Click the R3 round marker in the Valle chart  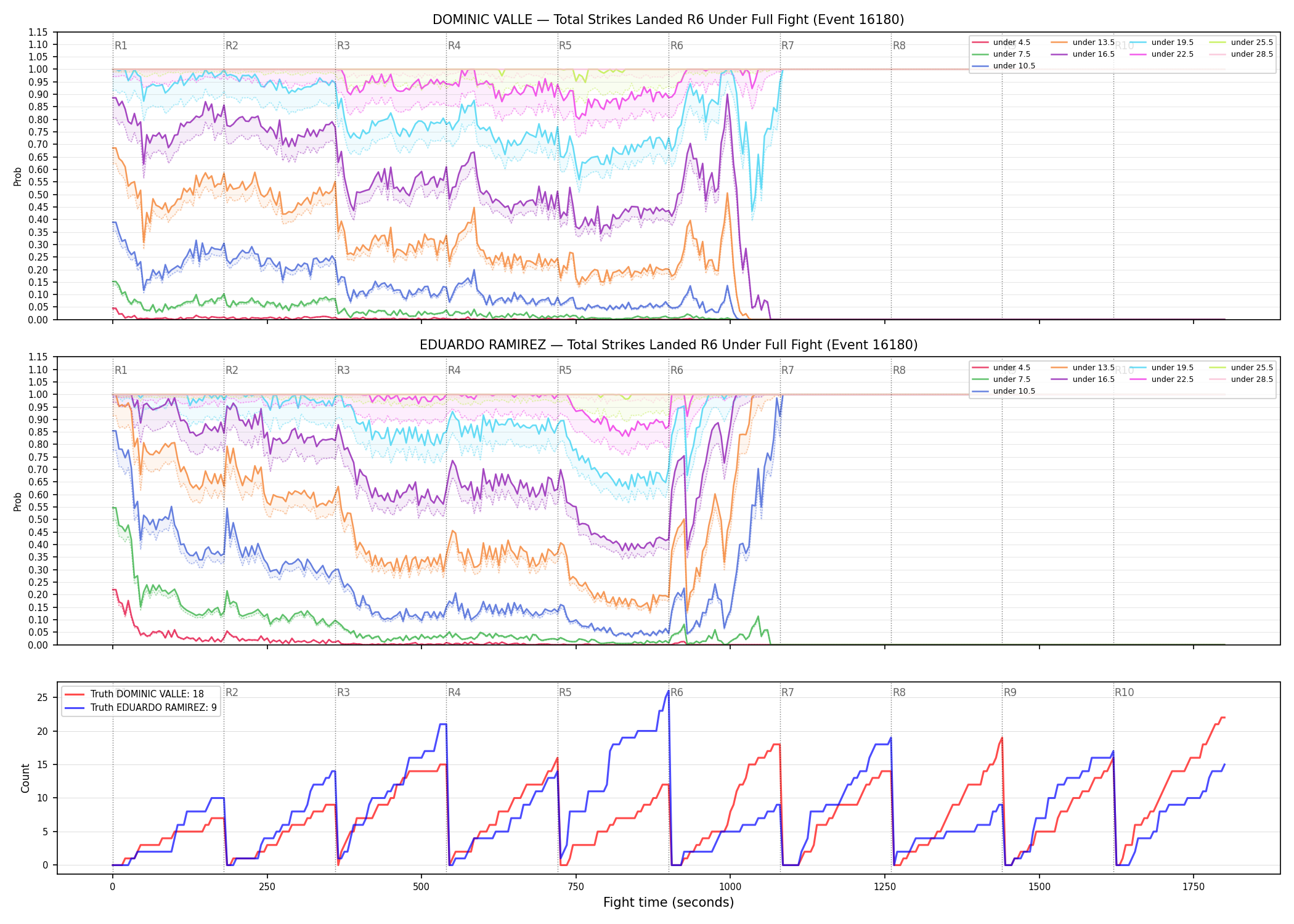pyautogui.click(x=343, y=46)
